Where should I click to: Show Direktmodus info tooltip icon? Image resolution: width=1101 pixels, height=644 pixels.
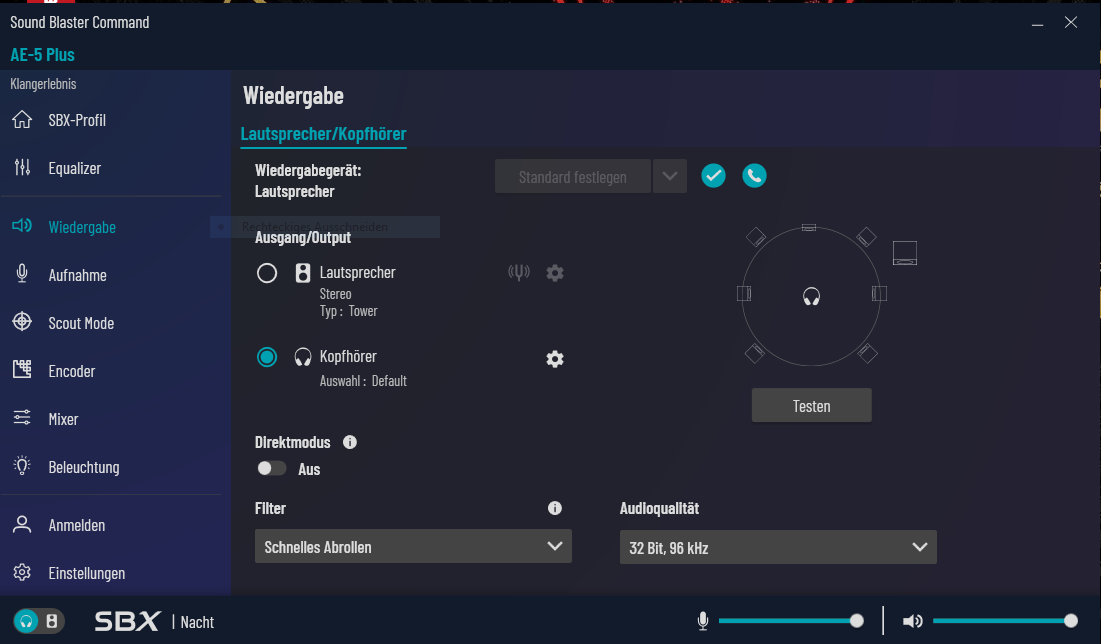[350, 442]
